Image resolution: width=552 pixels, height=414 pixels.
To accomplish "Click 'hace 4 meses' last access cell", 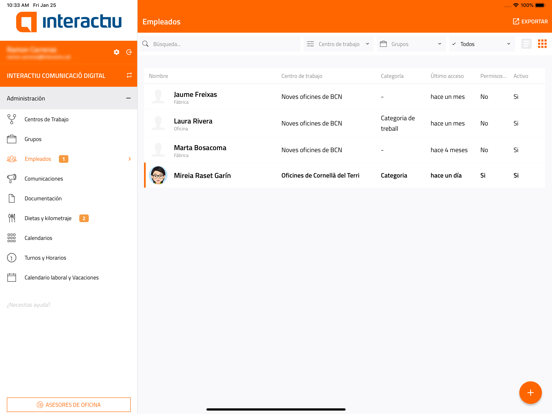I will click(449, 150).
